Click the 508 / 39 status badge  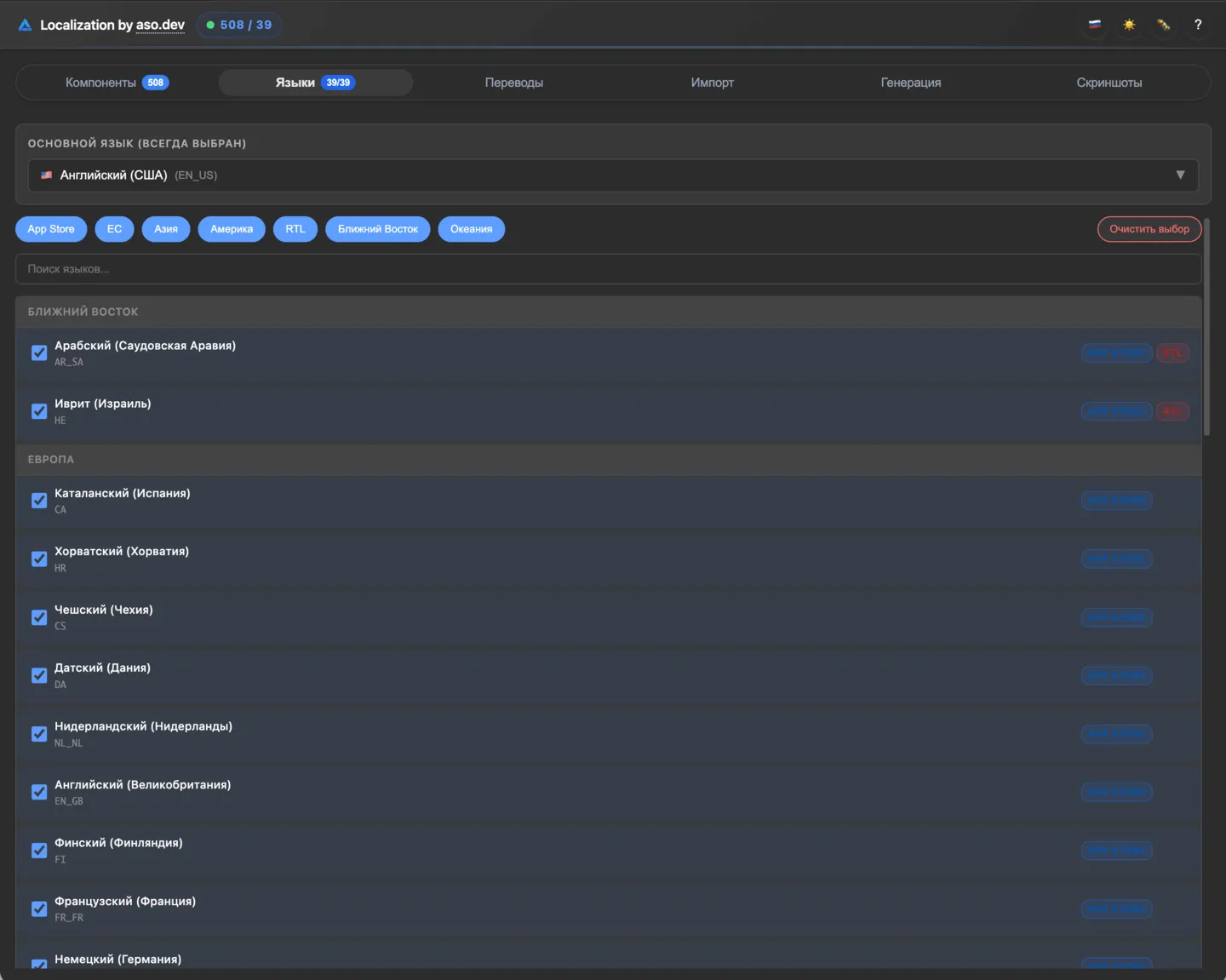(239, 25)
